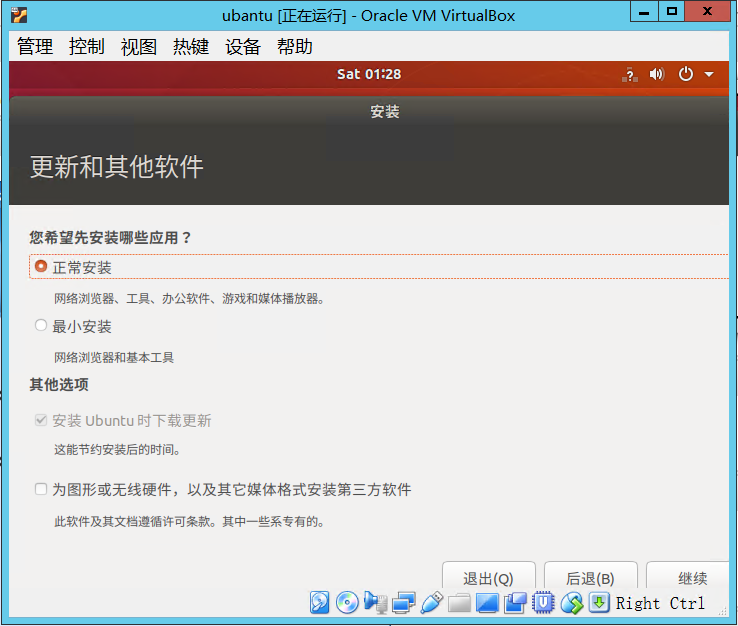Open the 帮助 menu
738x626 pixels.
[295, 46]
